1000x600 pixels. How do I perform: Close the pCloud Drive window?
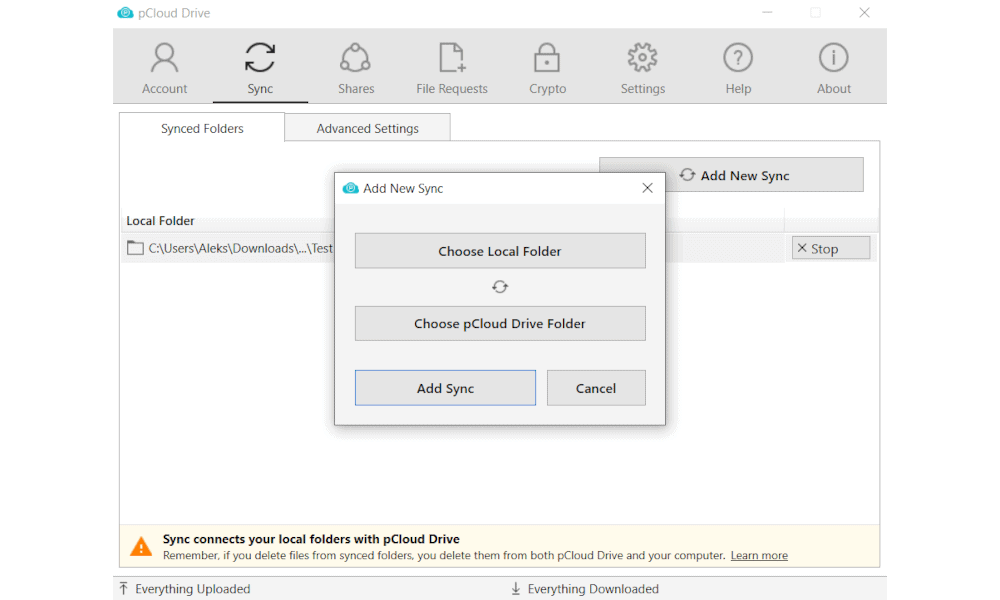864,13
